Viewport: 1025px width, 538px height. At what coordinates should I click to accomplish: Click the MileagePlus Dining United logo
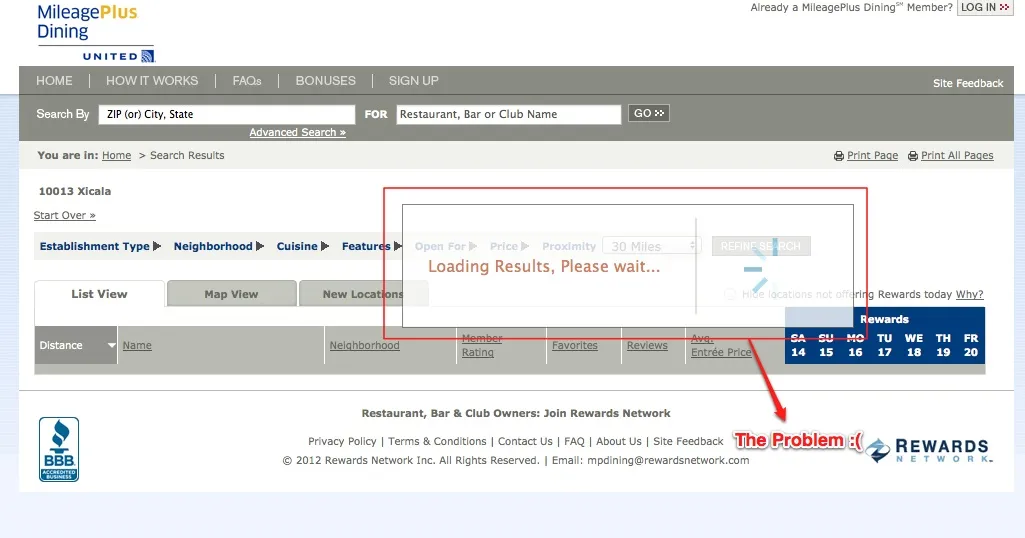point(96,33)
